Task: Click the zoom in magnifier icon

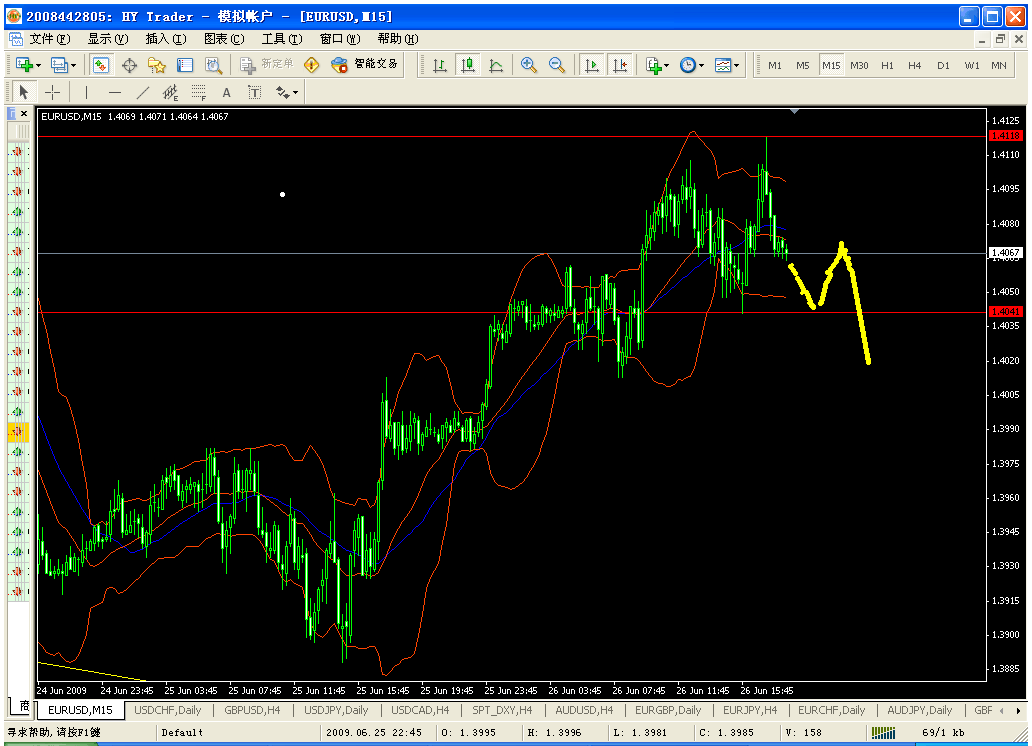Action: [x=529, y=65]
